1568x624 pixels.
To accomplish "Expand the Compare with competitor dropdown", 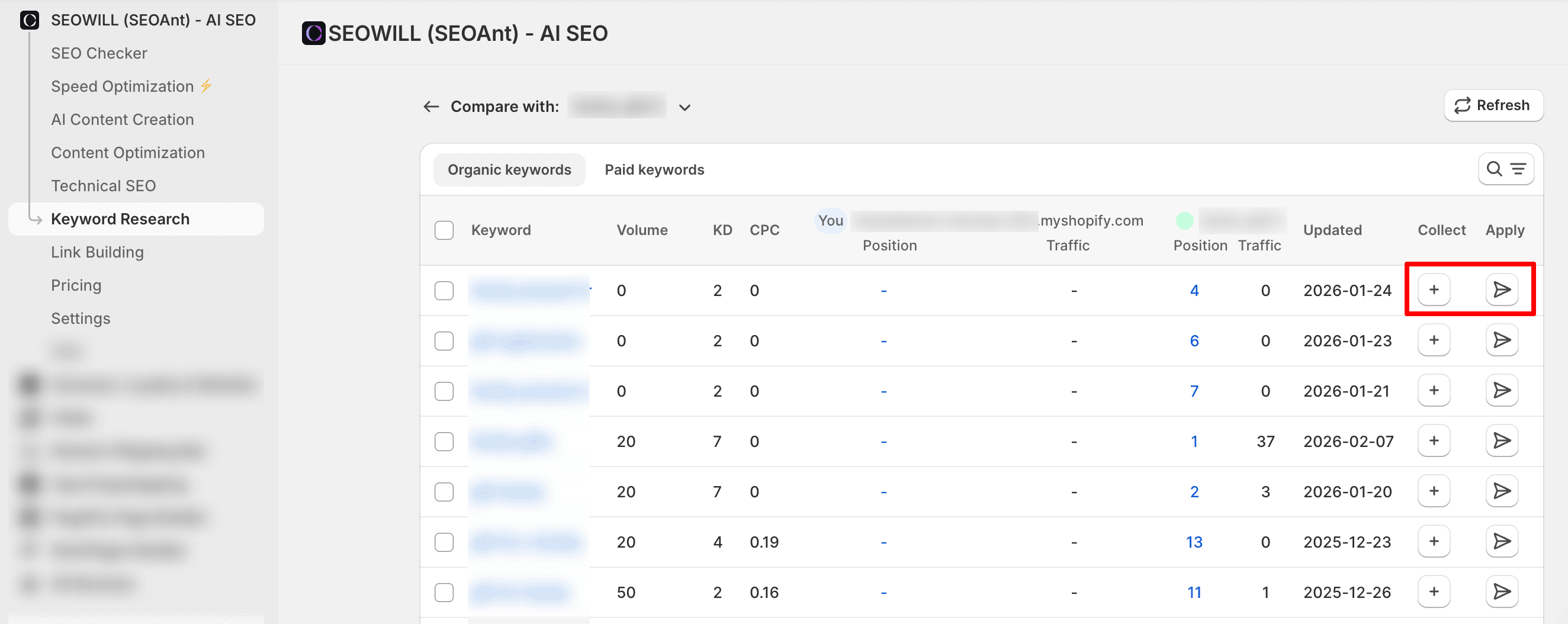I will (x=684, y=108).
